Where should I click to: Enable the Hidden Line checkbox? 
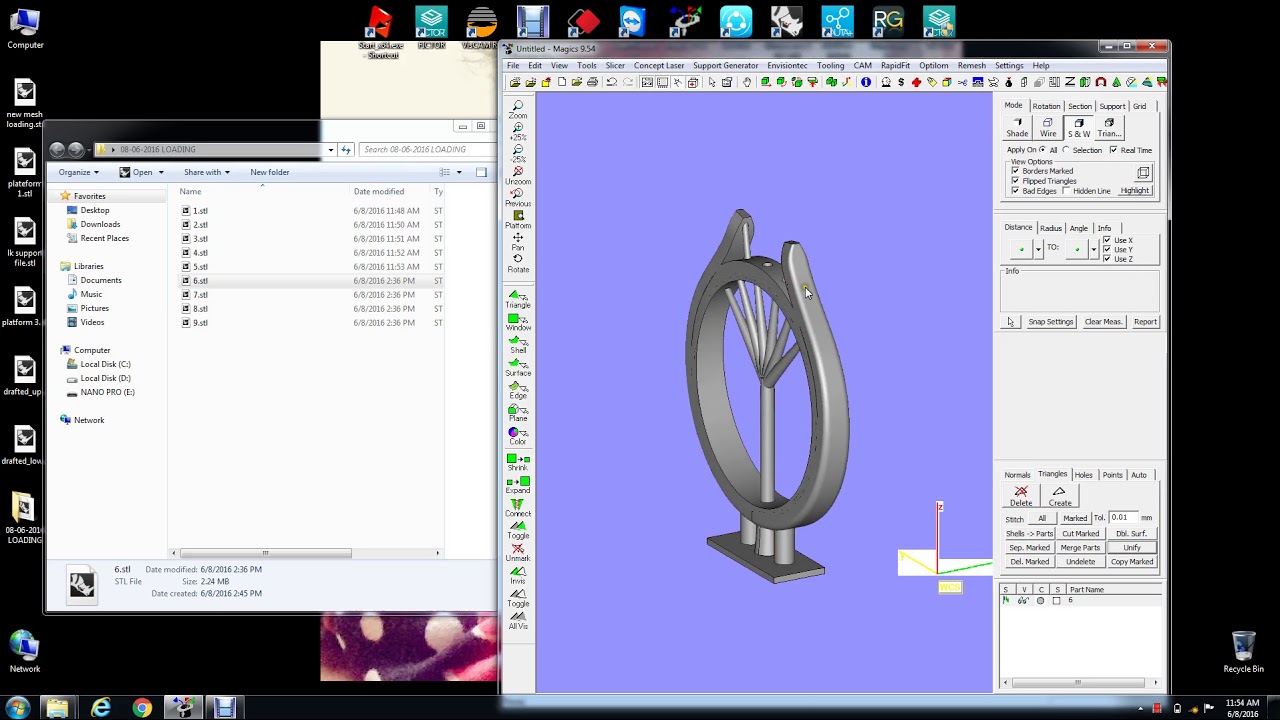click(1066, 191)
